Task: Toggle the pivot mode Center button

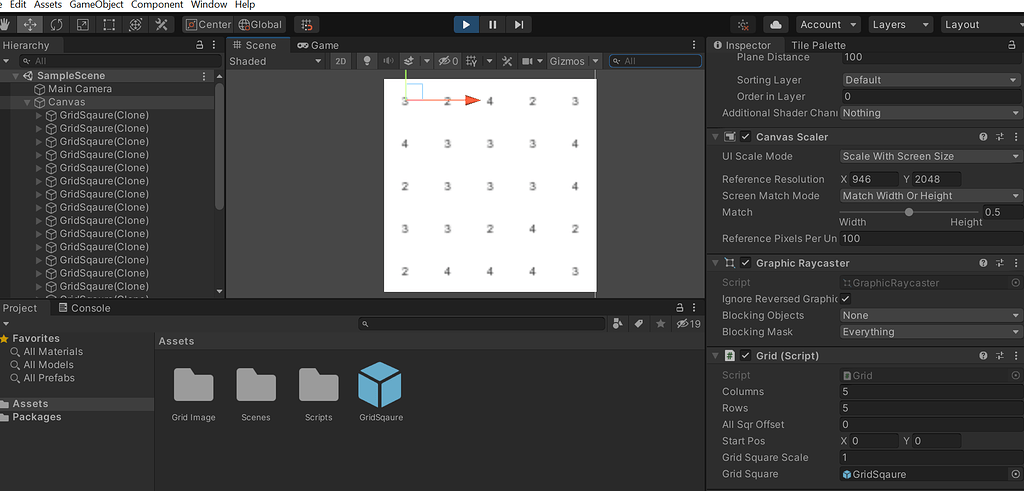Action: (208, 25)
